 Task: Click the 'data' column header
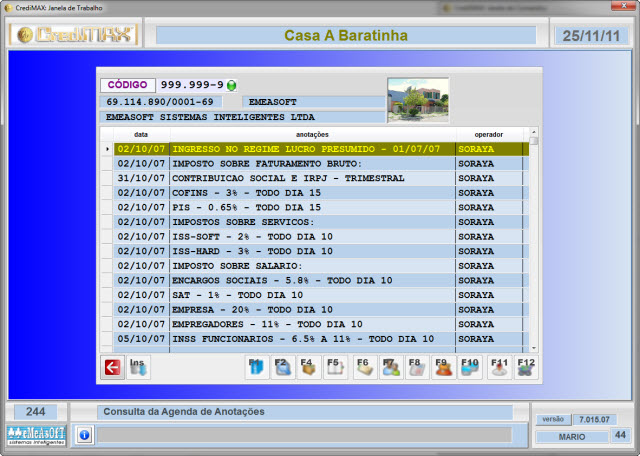click(141, 134)
